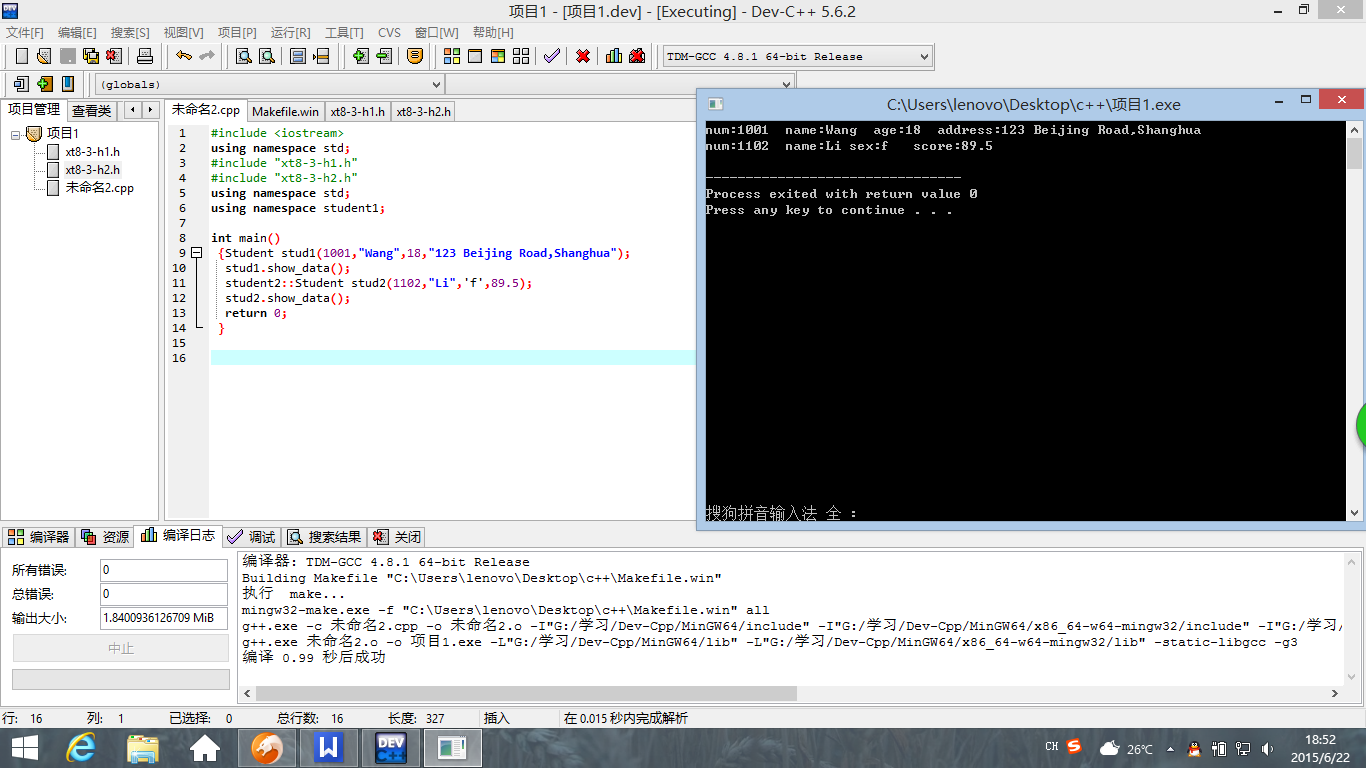Screen dimensions: 1366x768
Task: Click the Run program window icon
Action: point(475,56)
